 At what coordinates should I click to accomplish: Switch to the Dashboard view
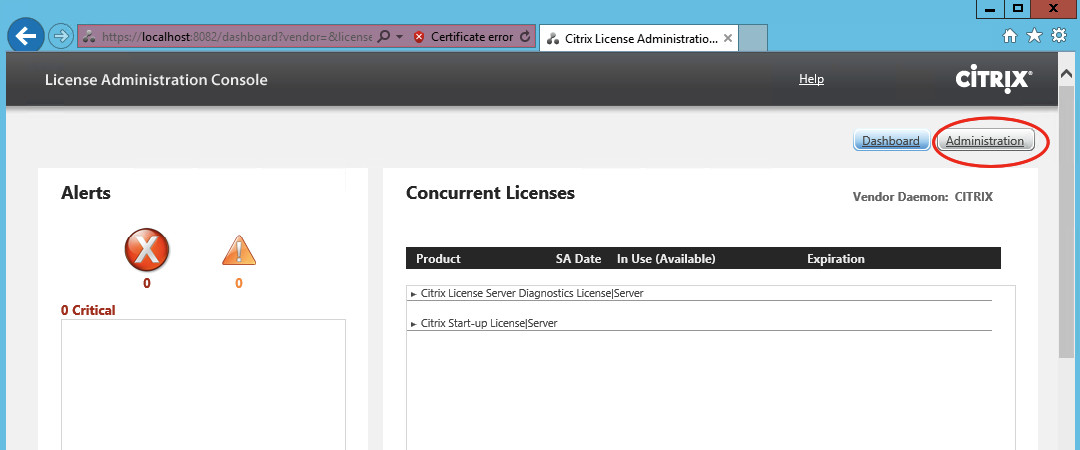[891, 141]
